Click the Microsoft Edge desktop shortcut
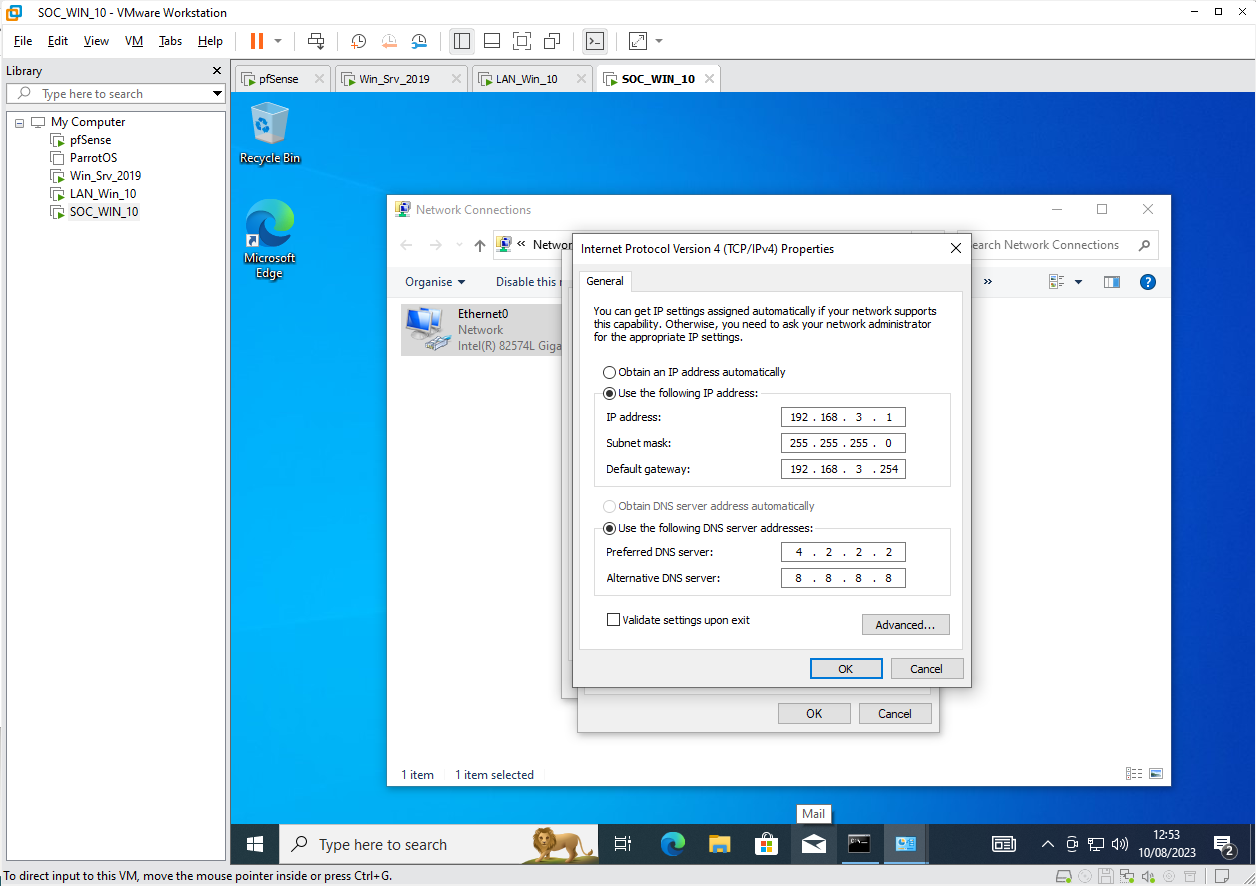This screenshot has height=886, width=1256. (270, 240)
